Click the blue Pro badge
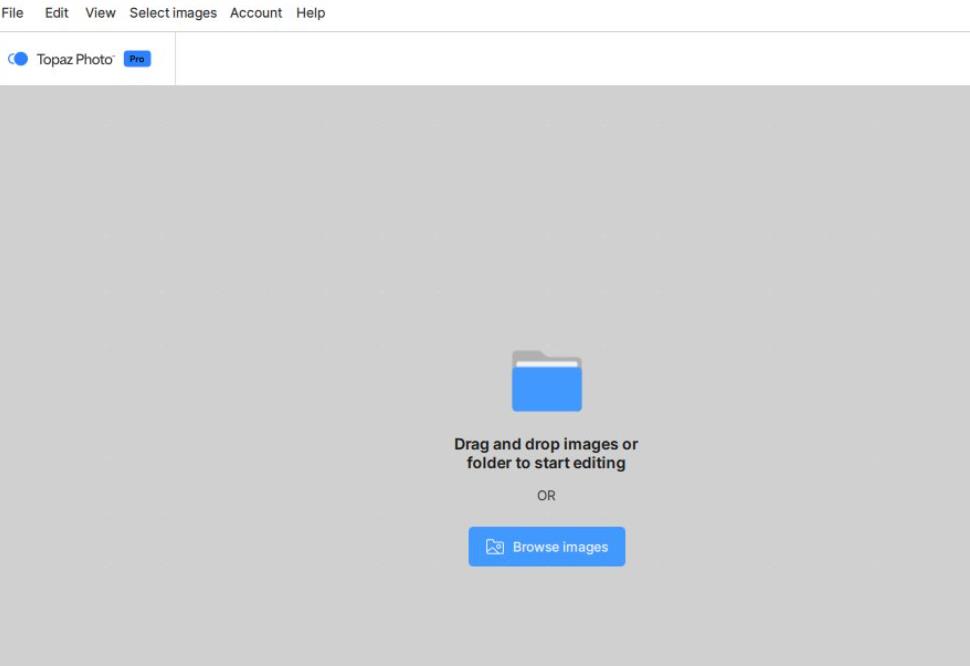 (x=137, y=59)
